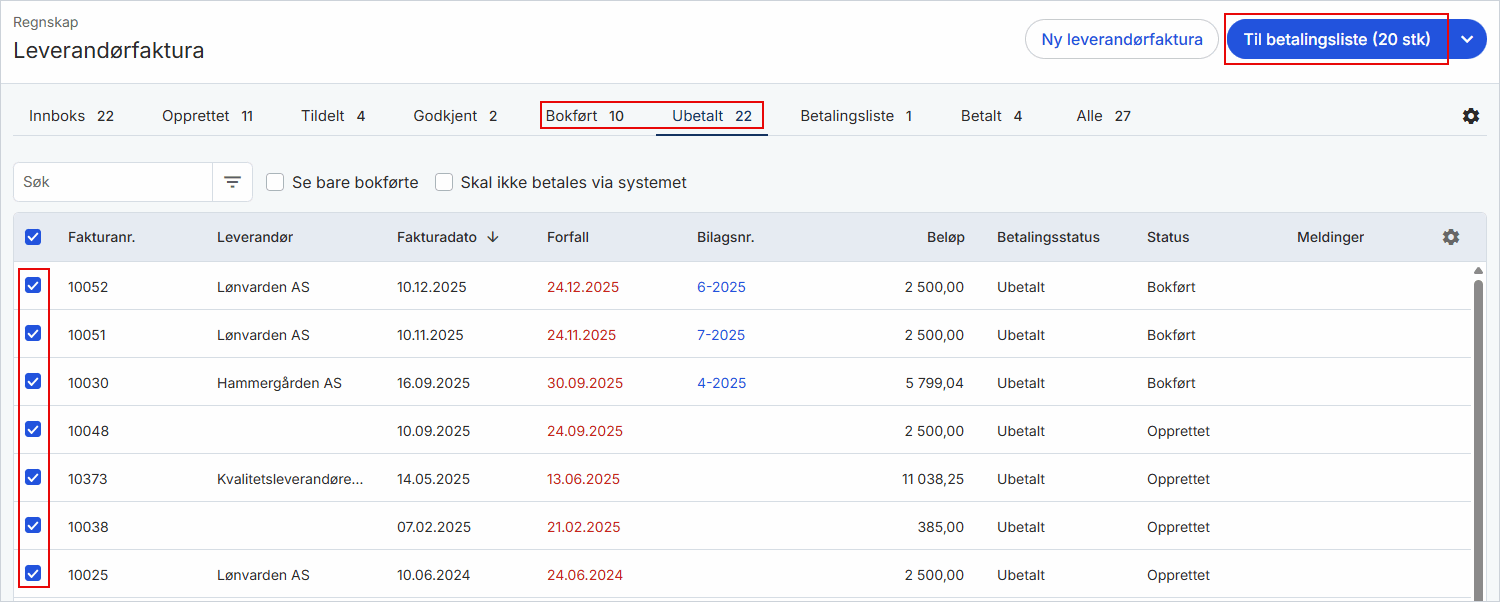Switch to the Innboks tab
This screenshot has height=602, width=1500.
tap(71, 116)
